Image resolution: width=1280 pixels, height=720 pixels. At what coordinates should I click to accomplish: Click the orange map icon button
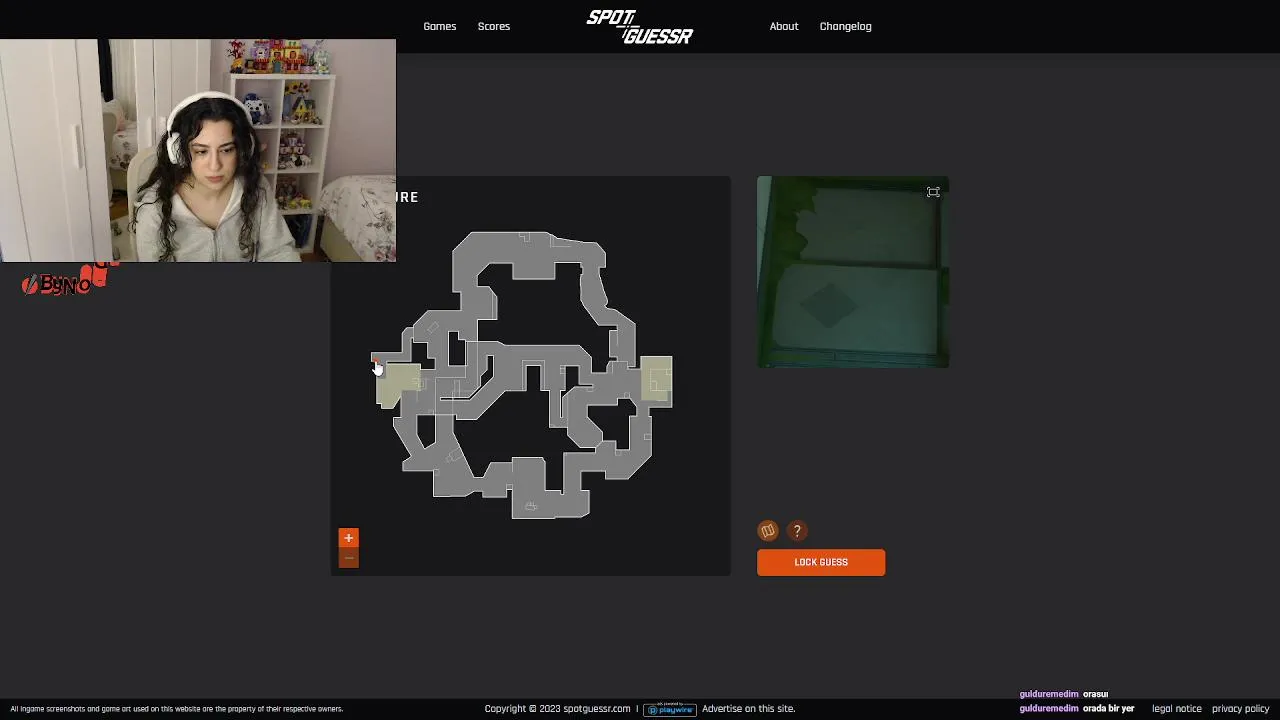tap(768, 531)
